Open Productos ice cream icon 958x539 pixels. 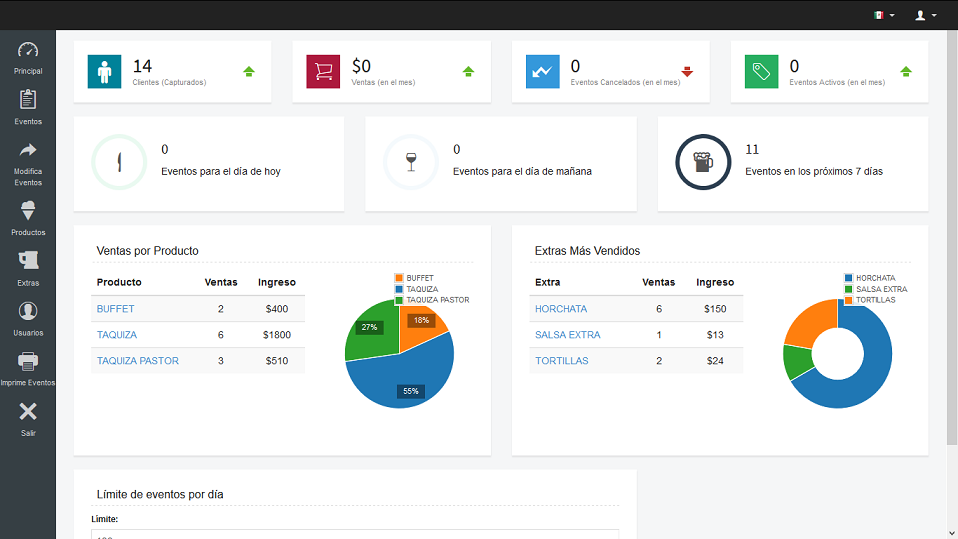pyautogui.click(x=28, y=211)
